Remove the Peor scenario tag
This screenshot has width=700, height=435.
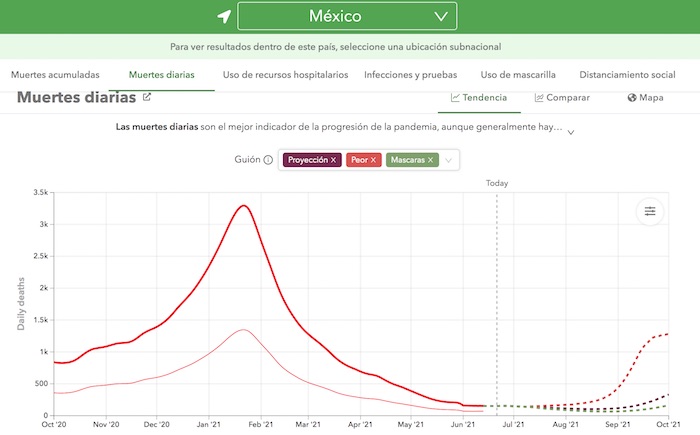(x=374, y=160)
